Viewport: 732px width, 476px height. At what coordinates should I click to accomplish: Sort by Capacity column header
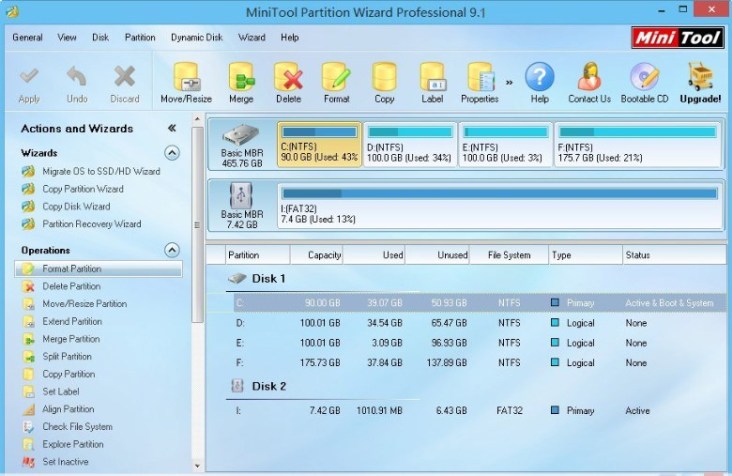click(317, 255)
